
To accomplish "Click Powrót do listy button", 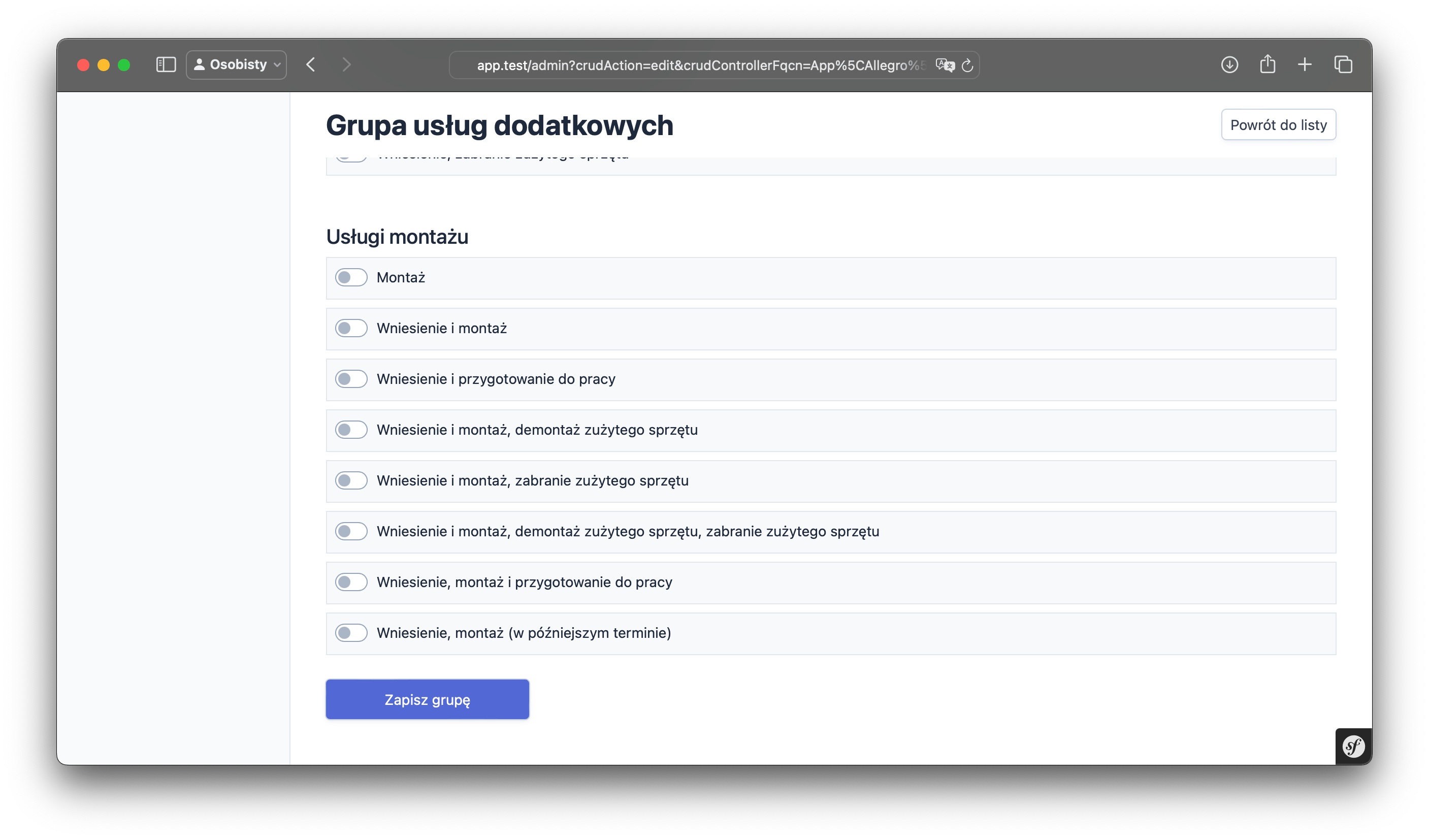I will tap(1278, 125).
